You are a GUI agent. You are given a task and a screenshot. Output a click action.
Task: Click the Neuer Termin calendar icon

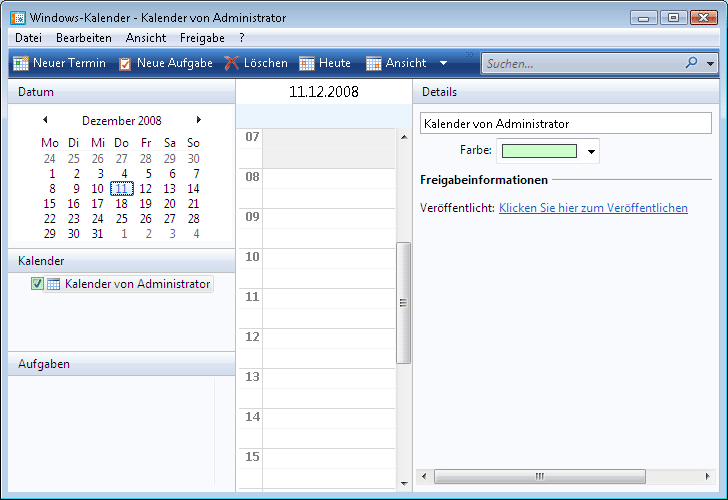coord(20,63)
